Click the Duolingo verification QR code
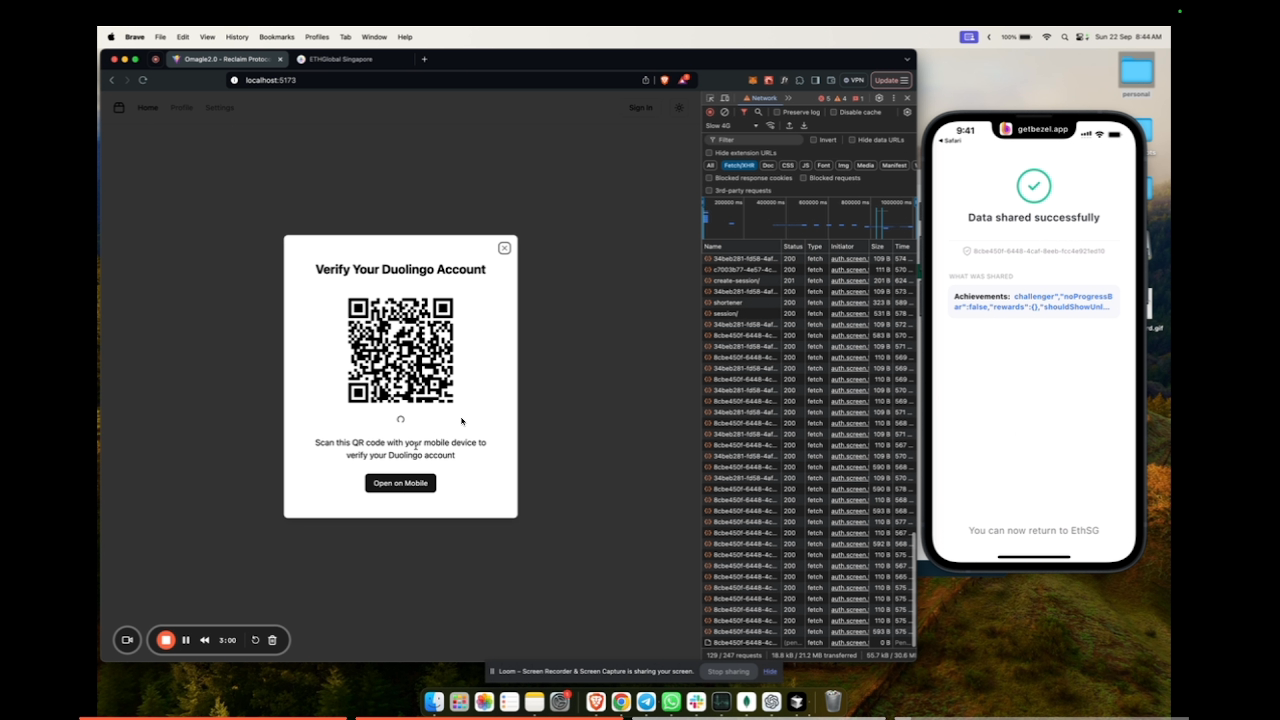This screenshot has height=720, width=1280. [400, 350]
